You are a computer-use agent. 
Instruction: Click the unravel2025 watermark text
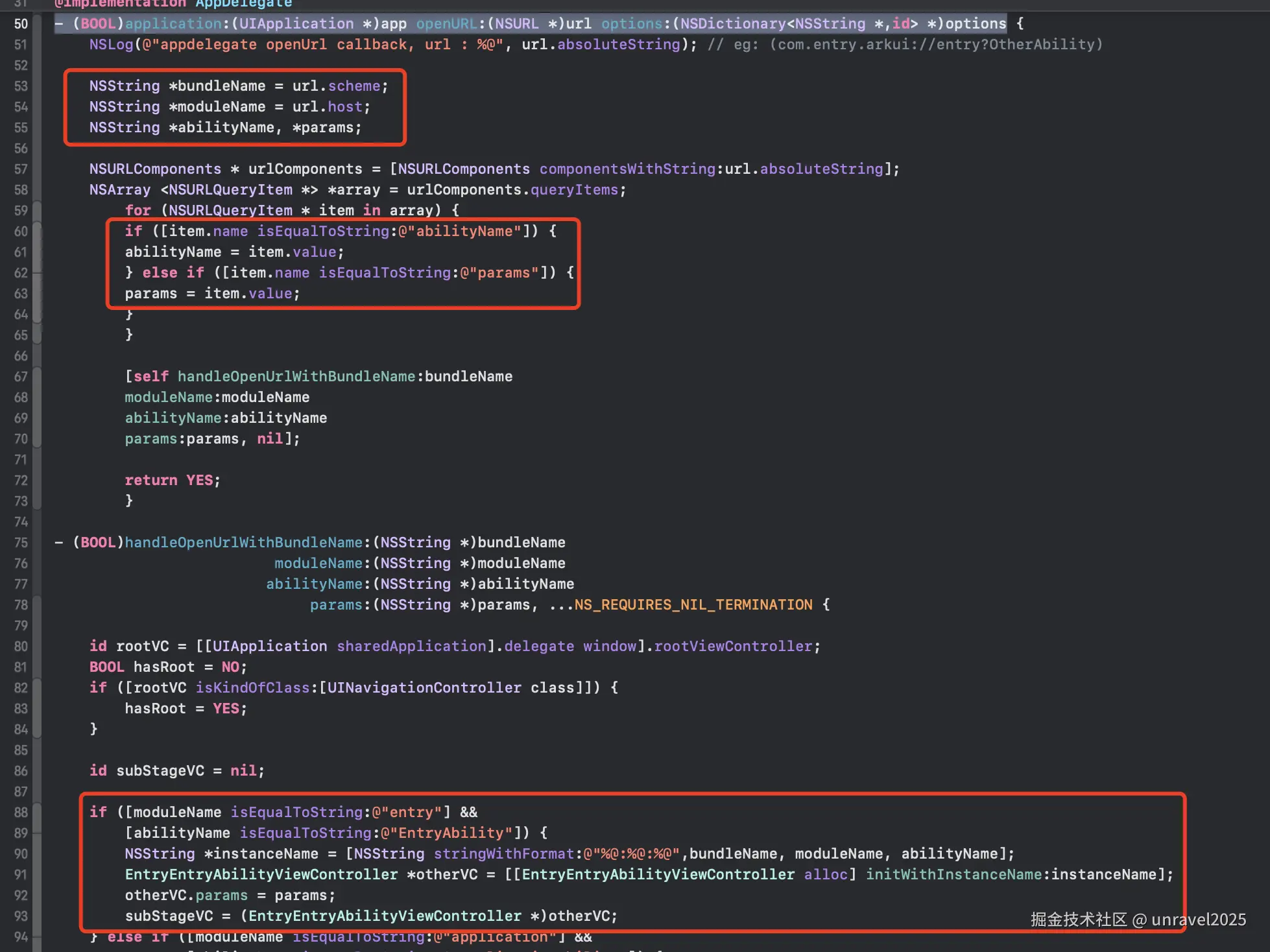(1198, 920)
